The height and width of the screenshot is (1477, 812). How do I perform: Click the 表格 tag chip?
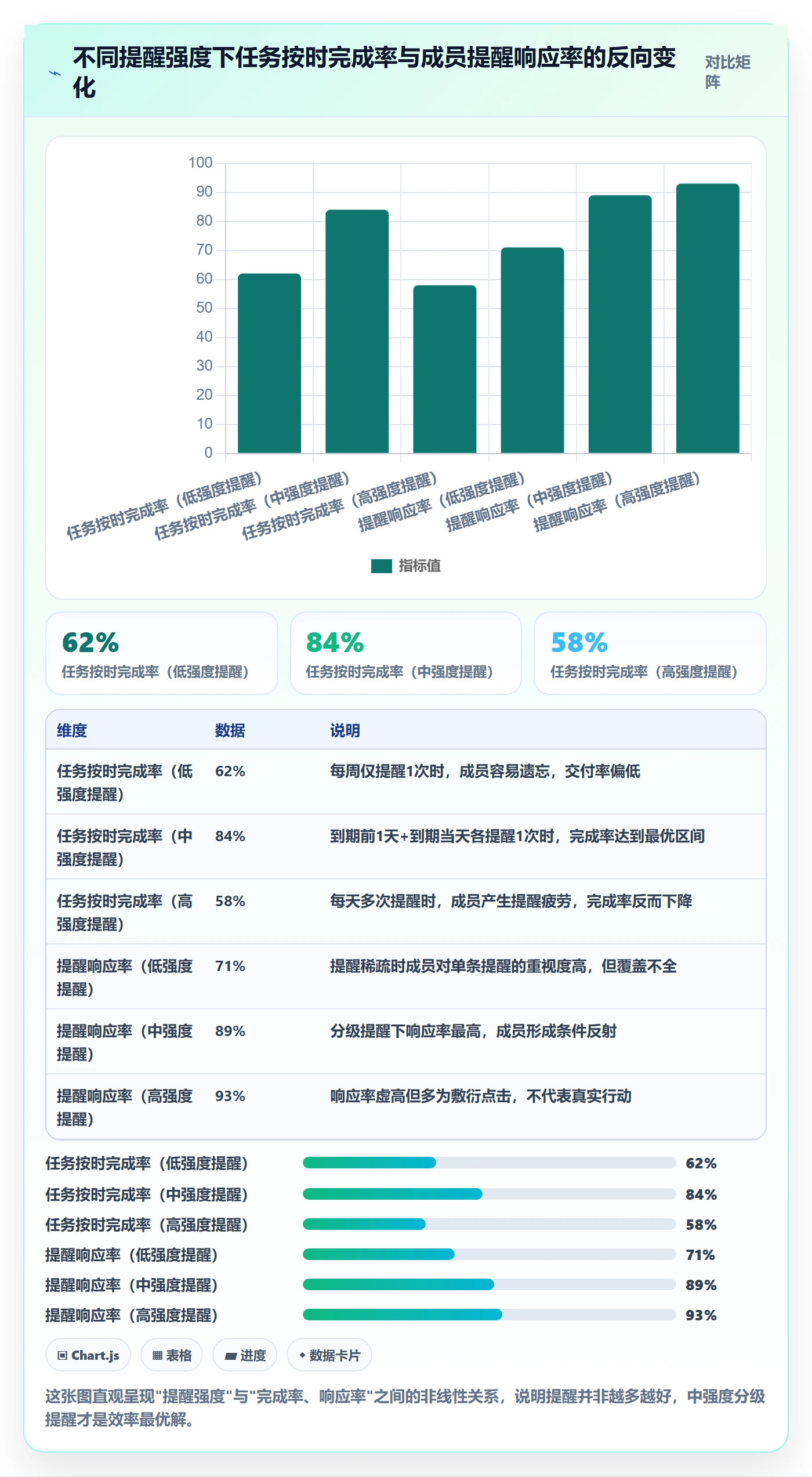click(172, 1355)
